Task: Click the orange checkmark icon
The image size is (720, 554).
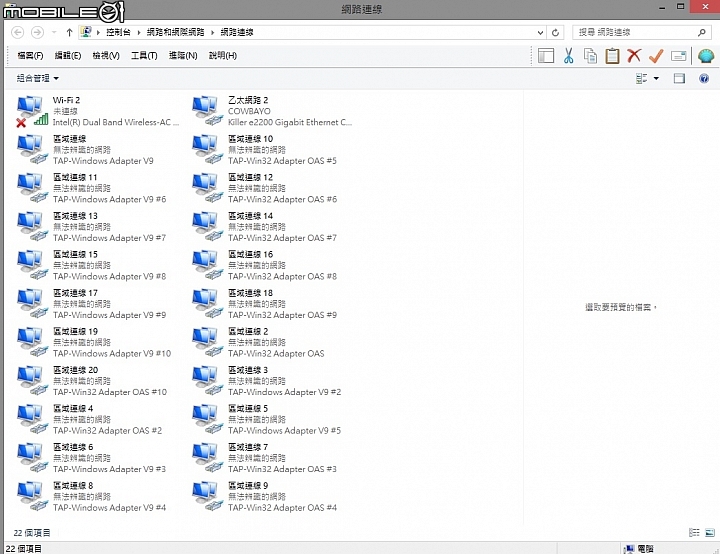Action: click(656, 56)
